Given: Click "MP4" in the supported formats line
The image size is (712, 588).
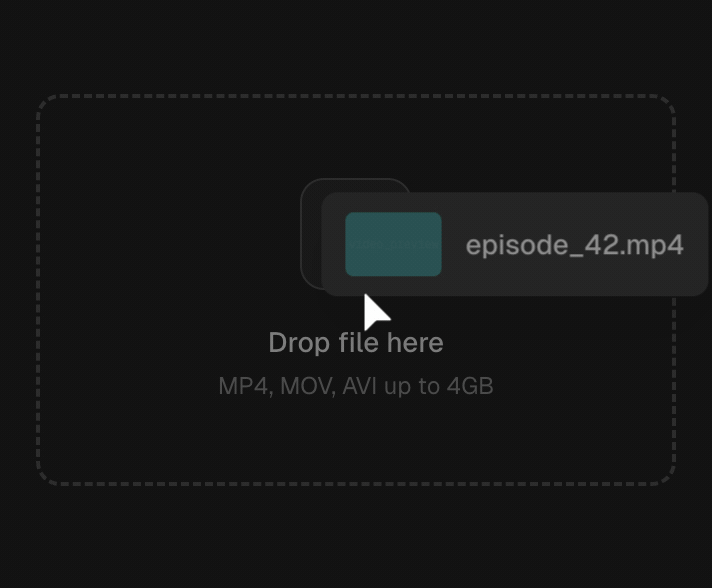Looking at the screenshot, I should pyautogui.click(x=243, y=386).
